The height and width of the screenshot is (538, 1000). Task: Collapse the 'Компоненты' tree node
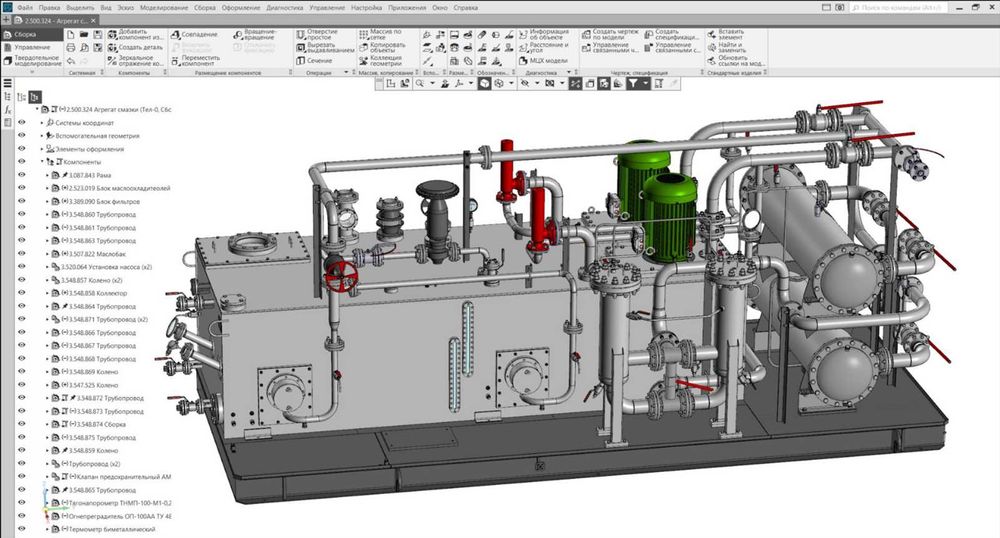click(x=42, y=162)
